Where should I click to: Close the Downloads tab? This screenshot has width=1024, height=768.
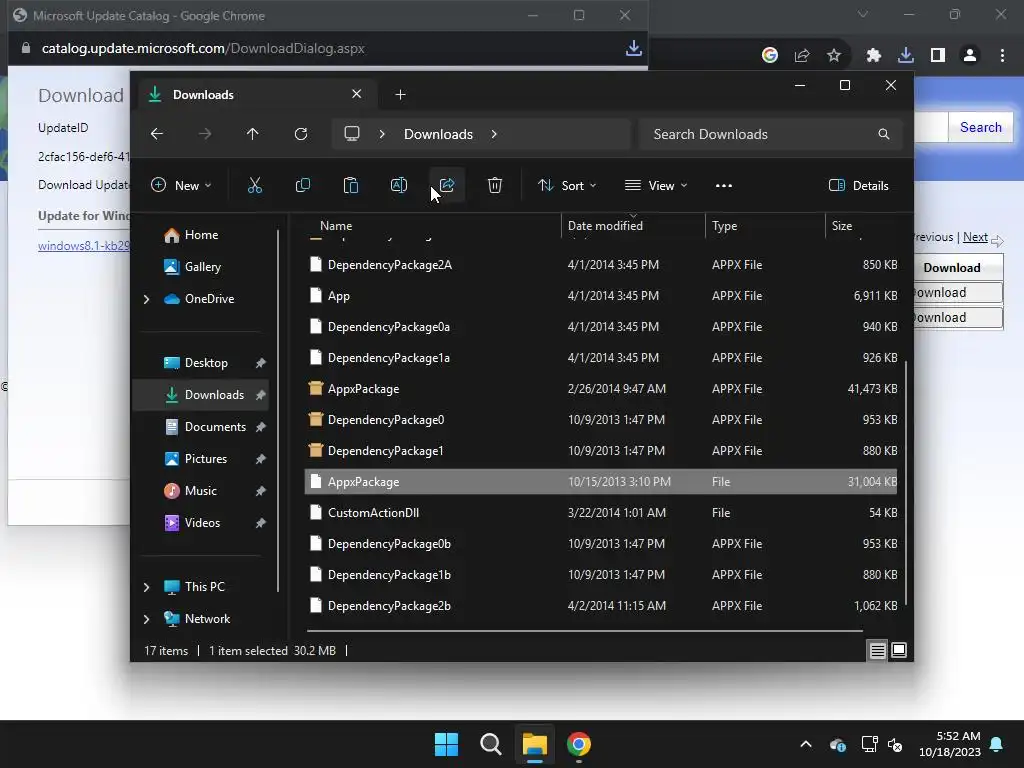pyautogui.click(x=357, y=94)
